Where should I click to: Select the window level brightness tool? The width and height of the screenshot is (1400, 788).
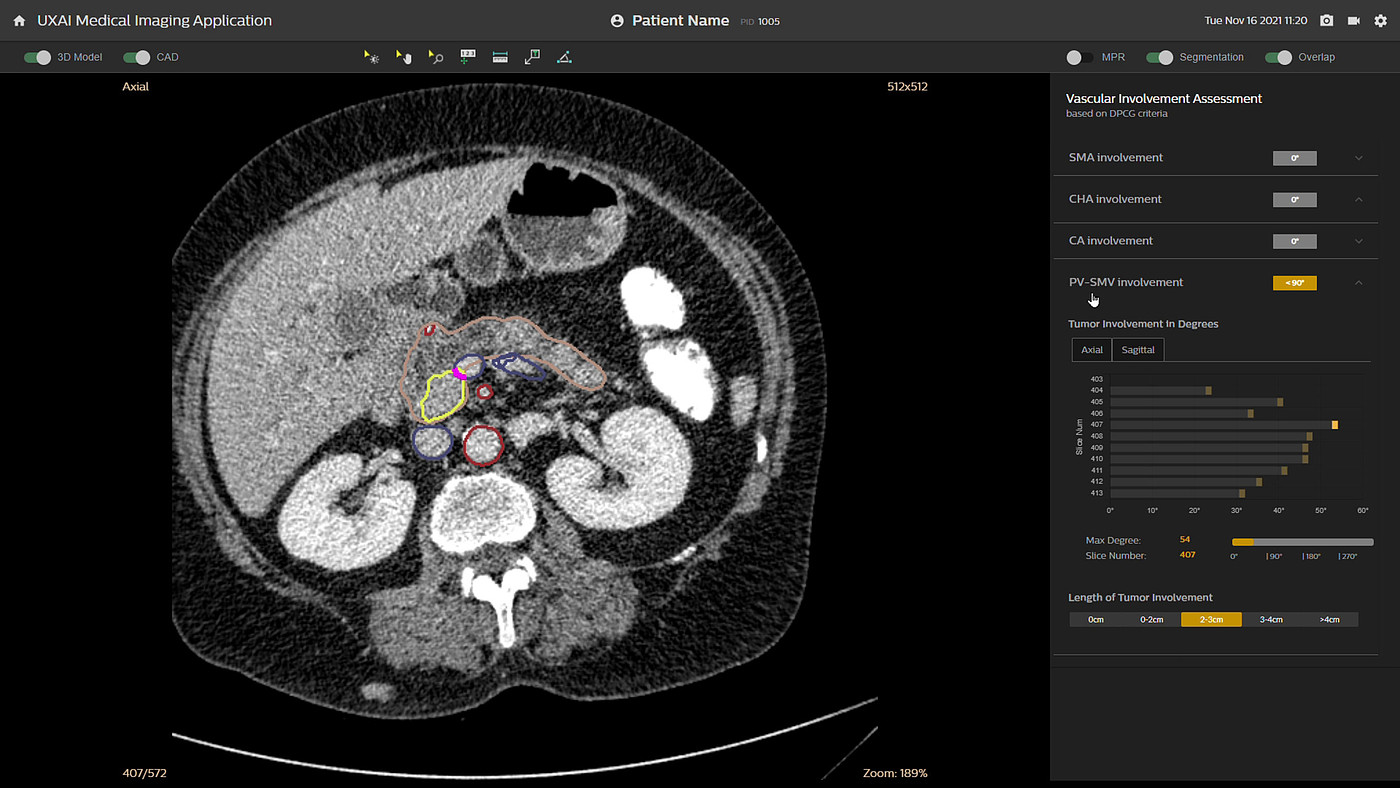(371, 58)
